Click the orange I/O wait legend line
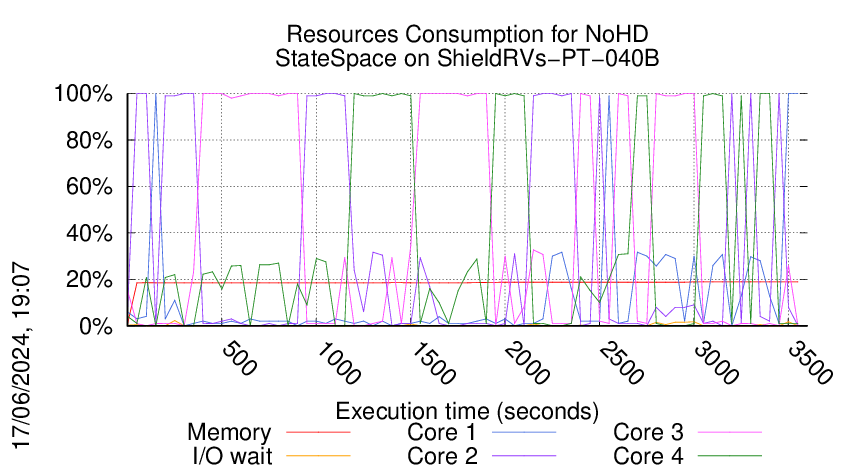Image resolution: width=850 pixels, height=475 pixels. click(x=318, y=455)
